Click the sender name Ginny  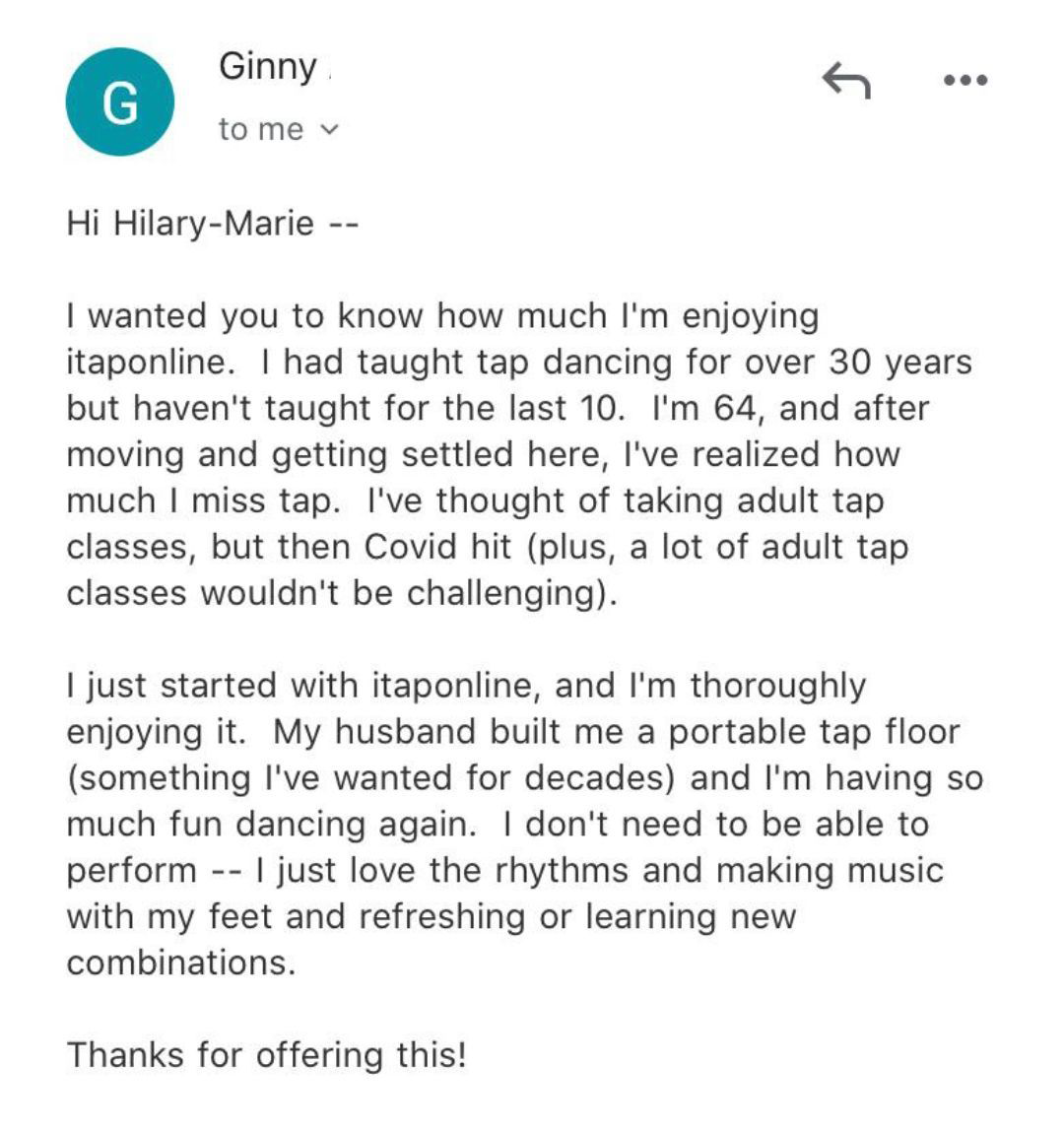point(268,67)
